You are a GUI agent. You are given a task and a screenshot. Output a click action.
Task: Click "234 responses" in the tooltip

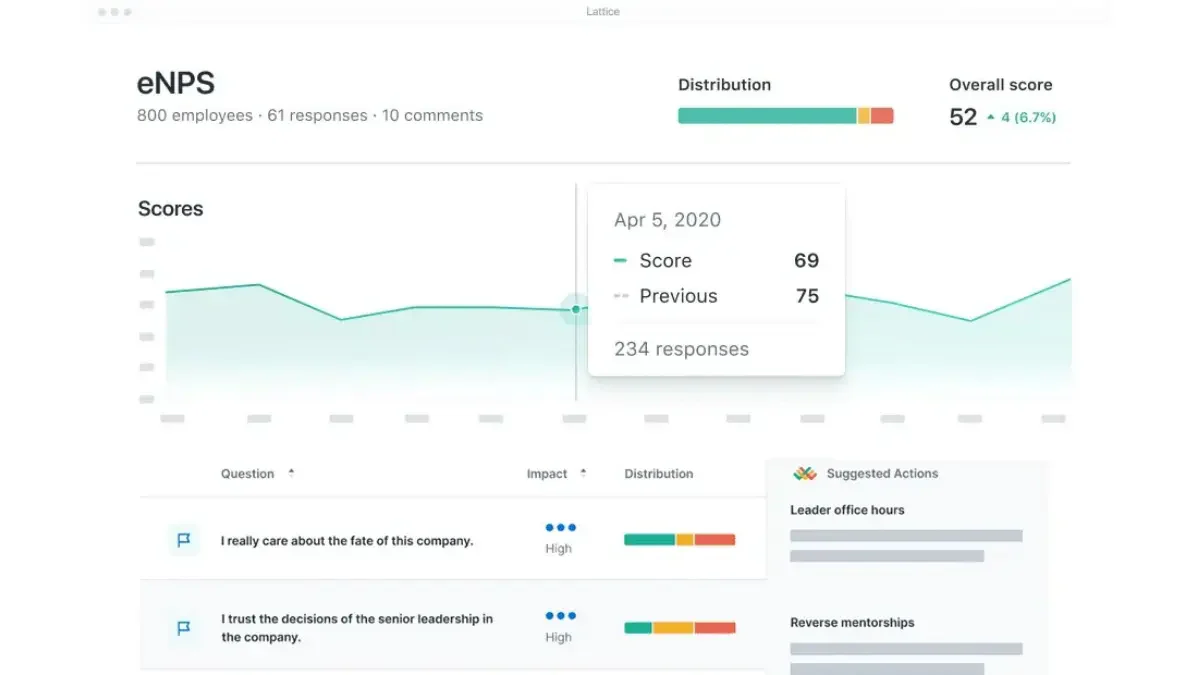pyautogui.click(x=681, y=349)
